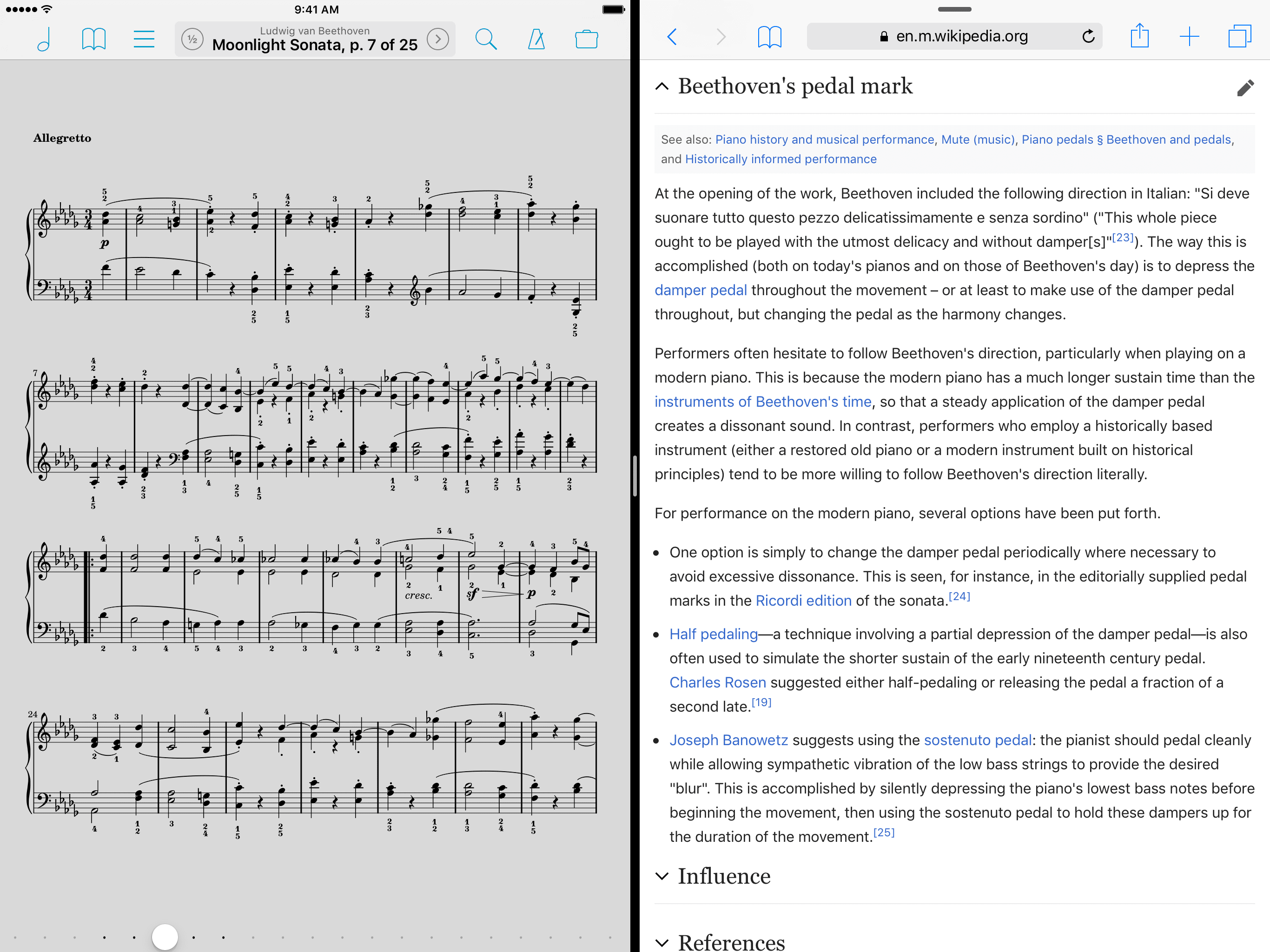Edit the pedal mark section
The image size is (1270, 952).
1245,88
